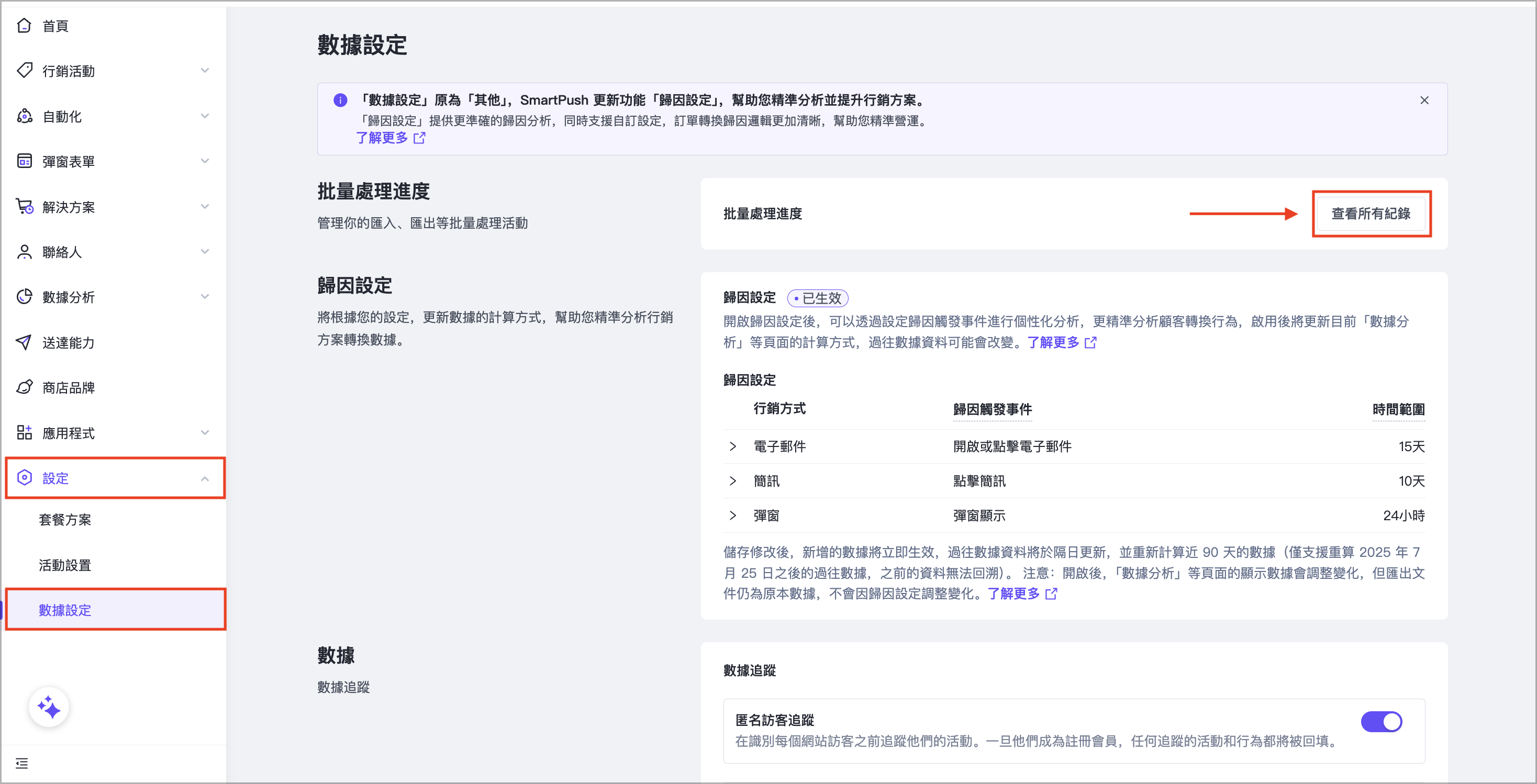Click the 數據分析 pie chart icon
The width and height of the screenshot is (1537, 784).
(24, 297)
